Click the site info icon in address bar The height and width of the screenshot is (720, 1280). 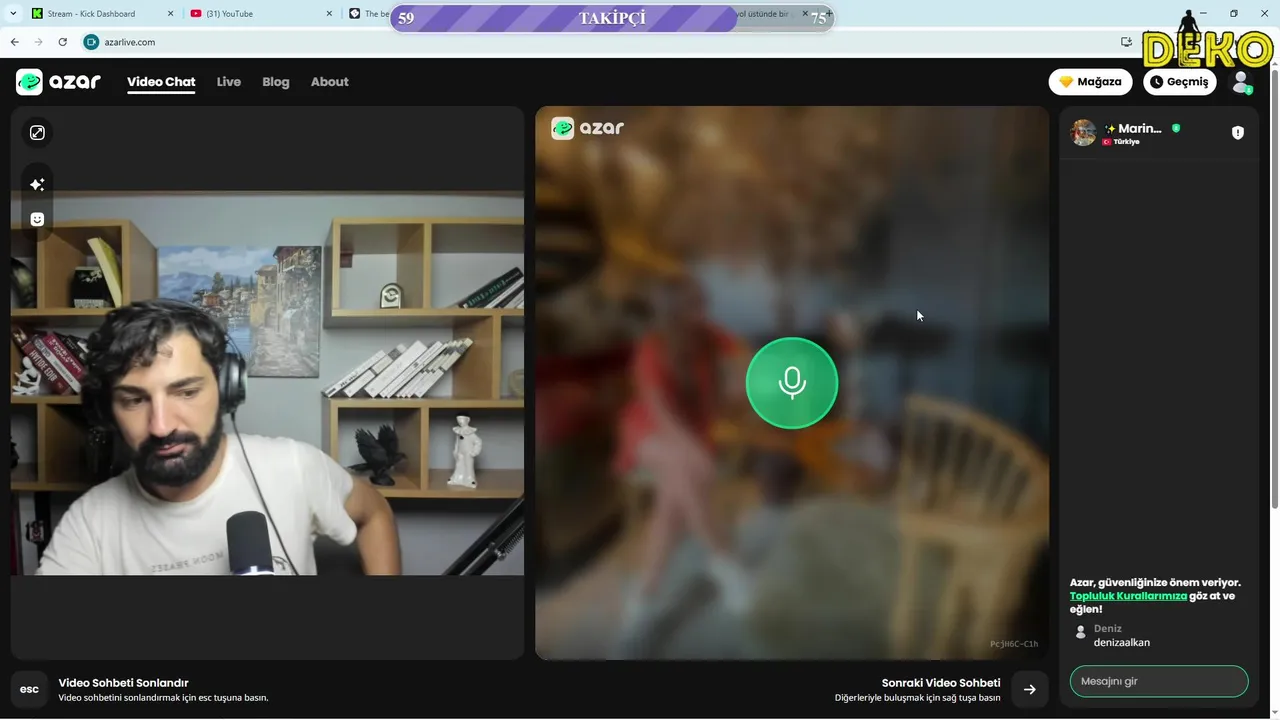[91, 42]
